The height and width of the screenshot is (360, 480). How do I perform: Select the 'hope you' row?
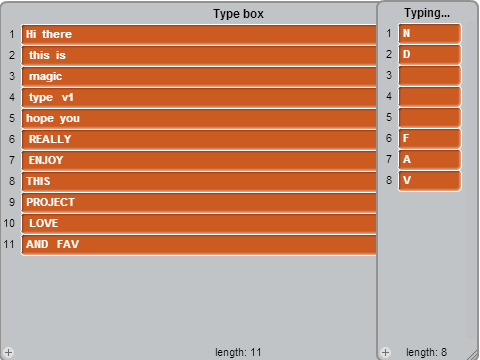[199, 118]
